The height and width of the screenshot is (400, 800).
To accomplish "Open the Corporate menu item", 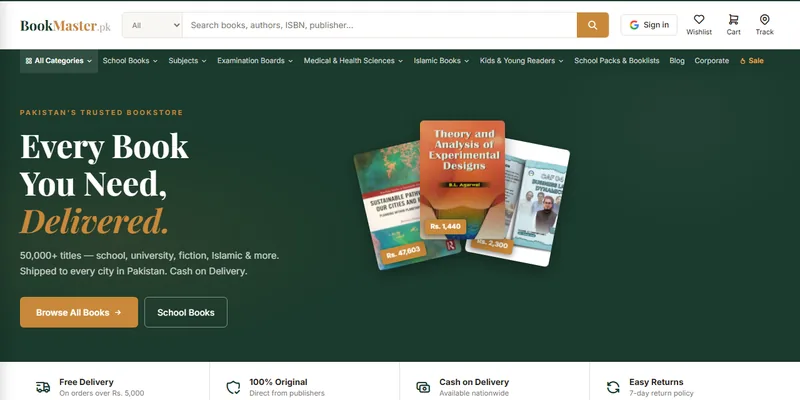I will tap(711, 61).
